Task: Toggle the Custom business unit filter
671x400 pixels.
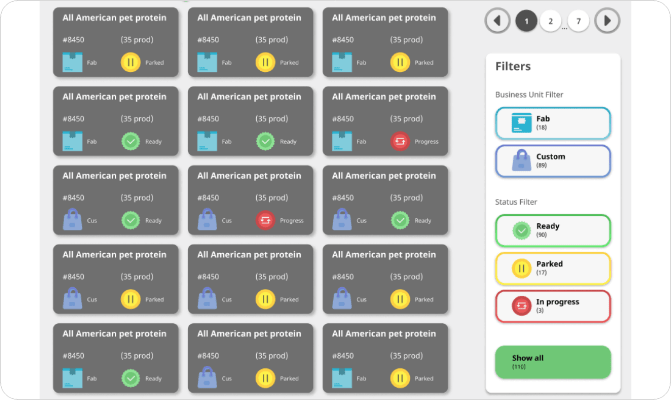Action: (x=553, y=161)
